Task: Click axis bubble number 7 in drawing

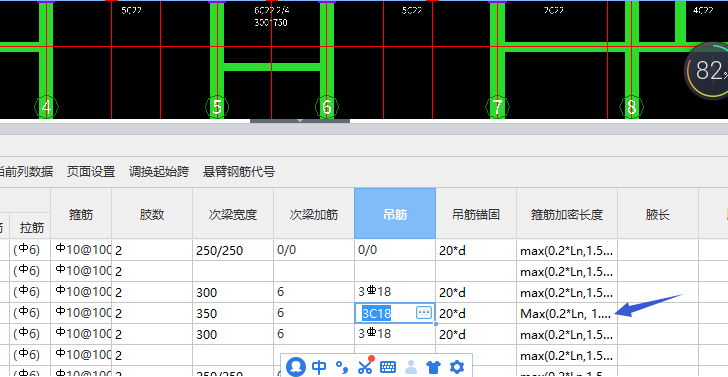Action: [497, 107]
